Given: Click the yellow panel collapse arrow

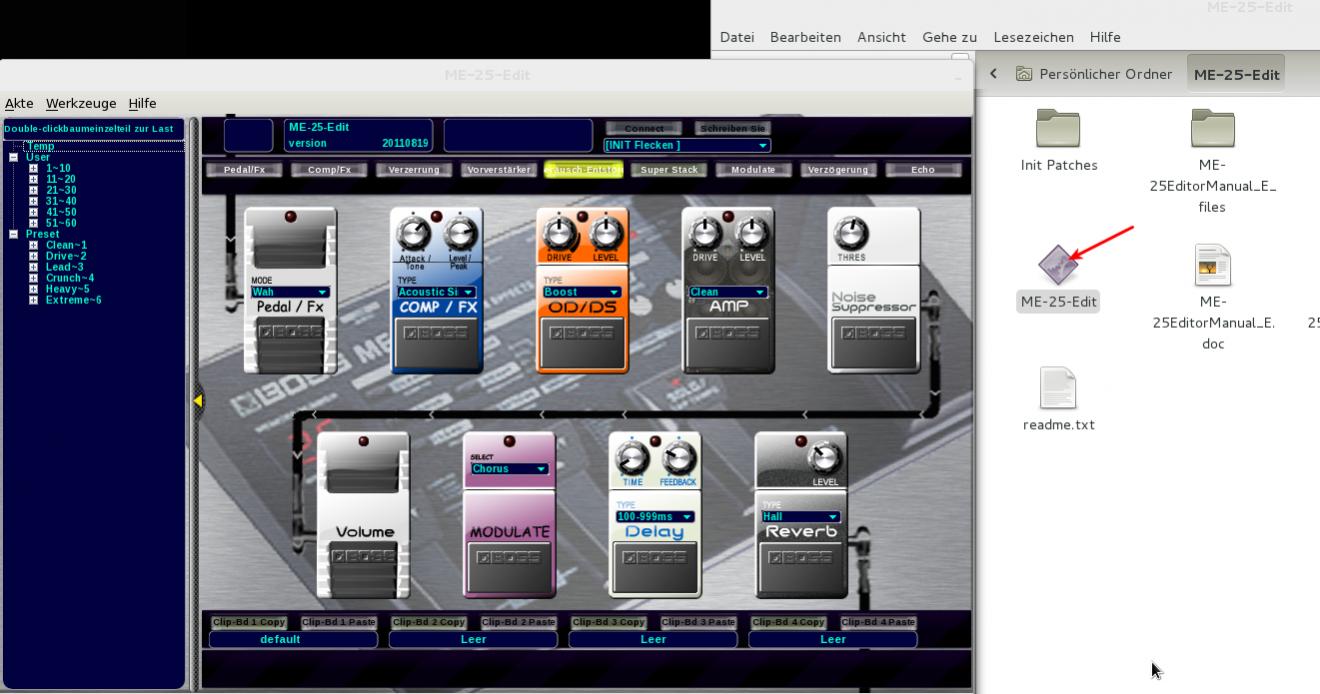Looking at the screenshot, I should coord(198,401).
